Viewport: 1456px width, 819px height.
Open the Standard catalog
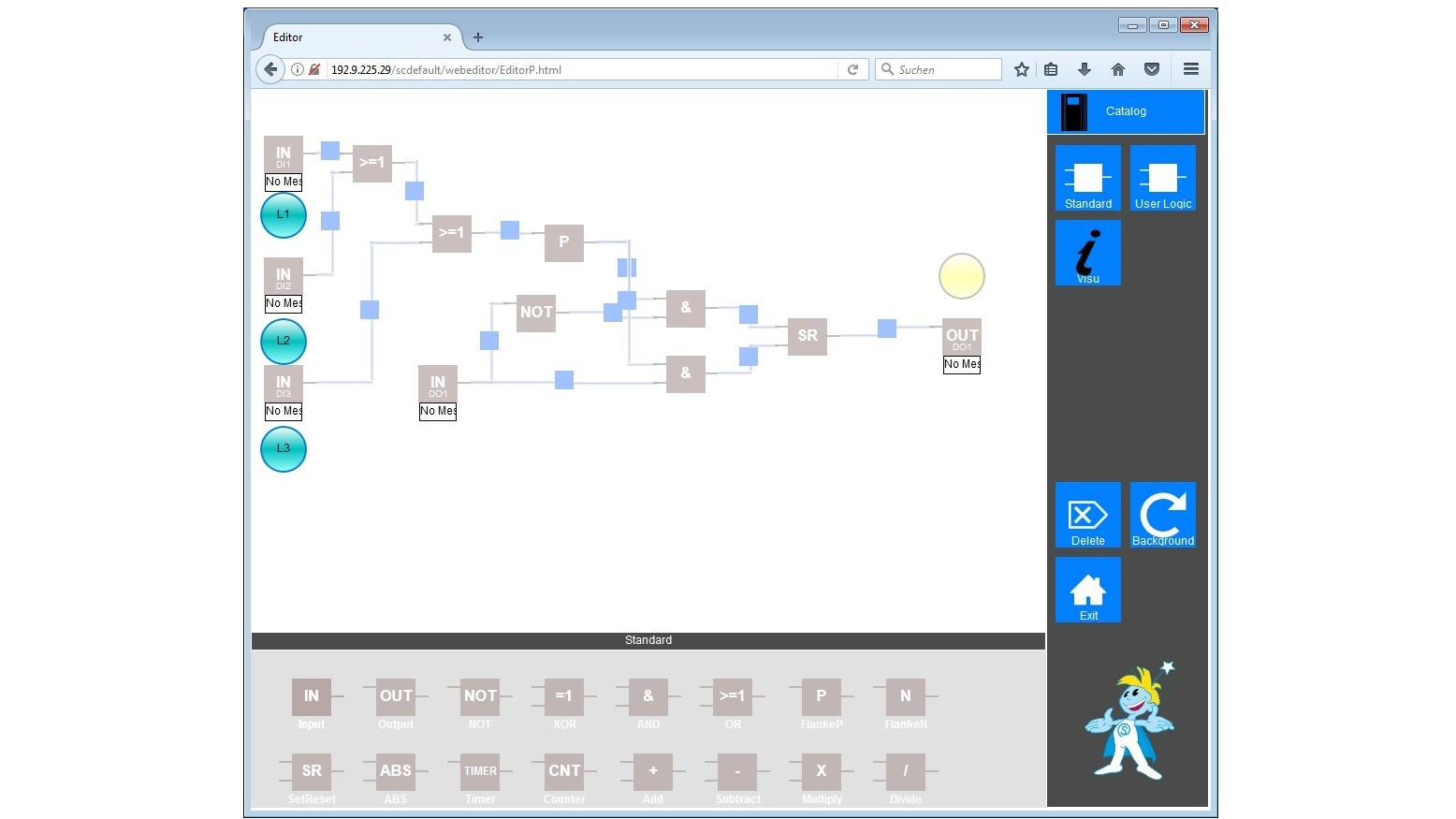click(1087, 178)
